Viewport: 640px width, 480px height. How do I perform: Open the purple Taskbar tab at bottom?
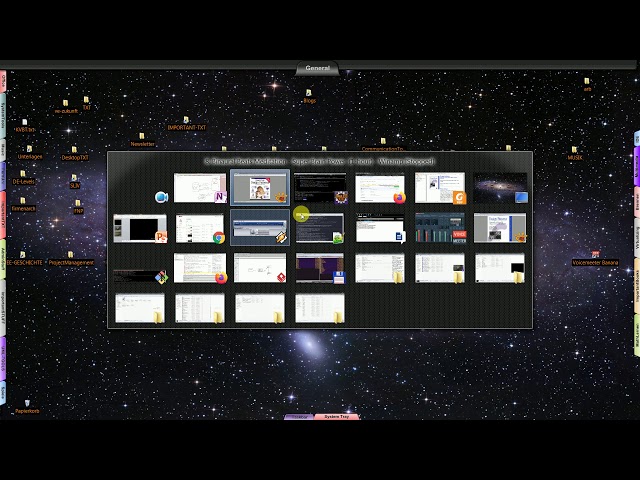[299, 417]
